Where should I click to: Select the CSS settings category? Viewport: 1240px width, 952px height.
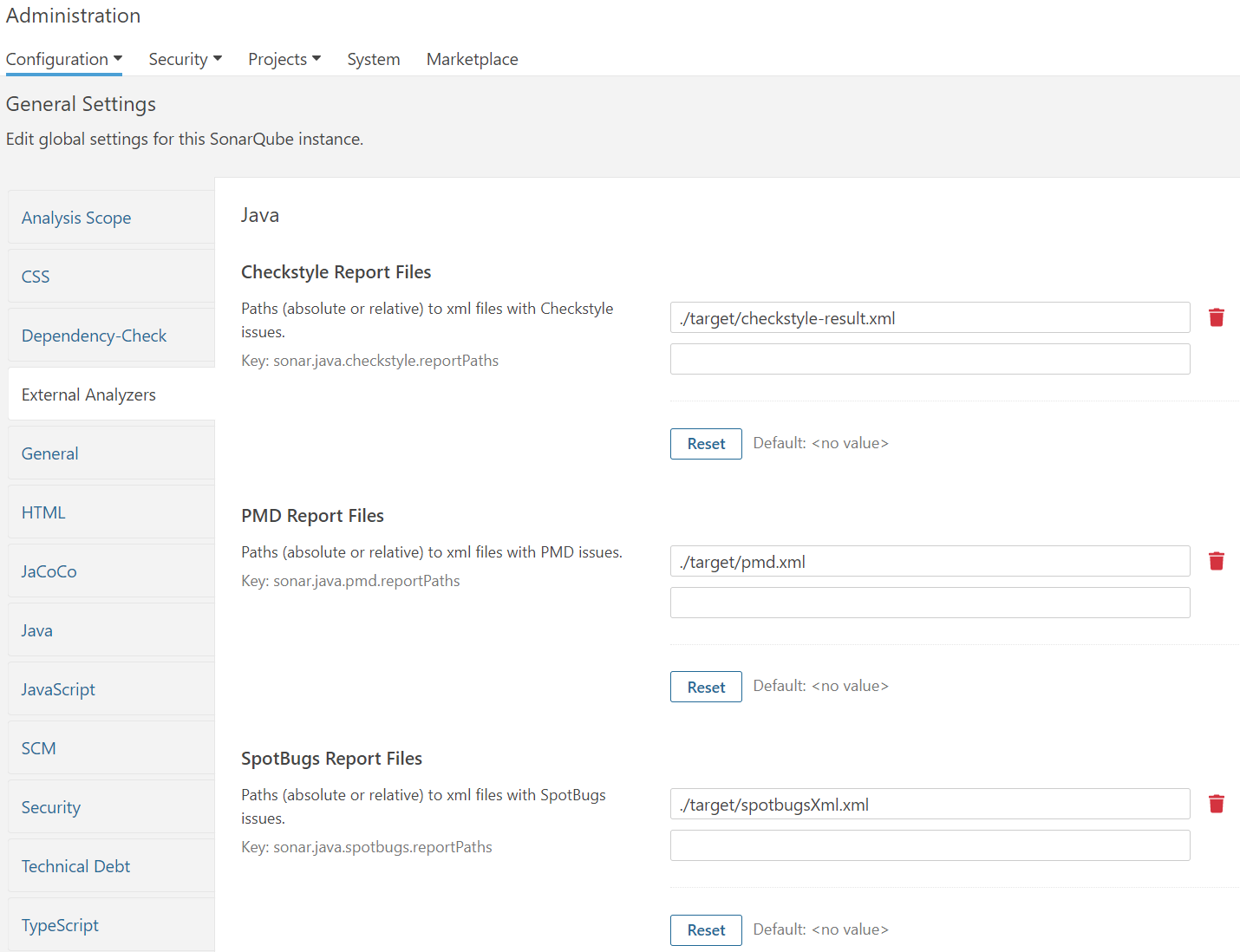[x=112, y=277]
